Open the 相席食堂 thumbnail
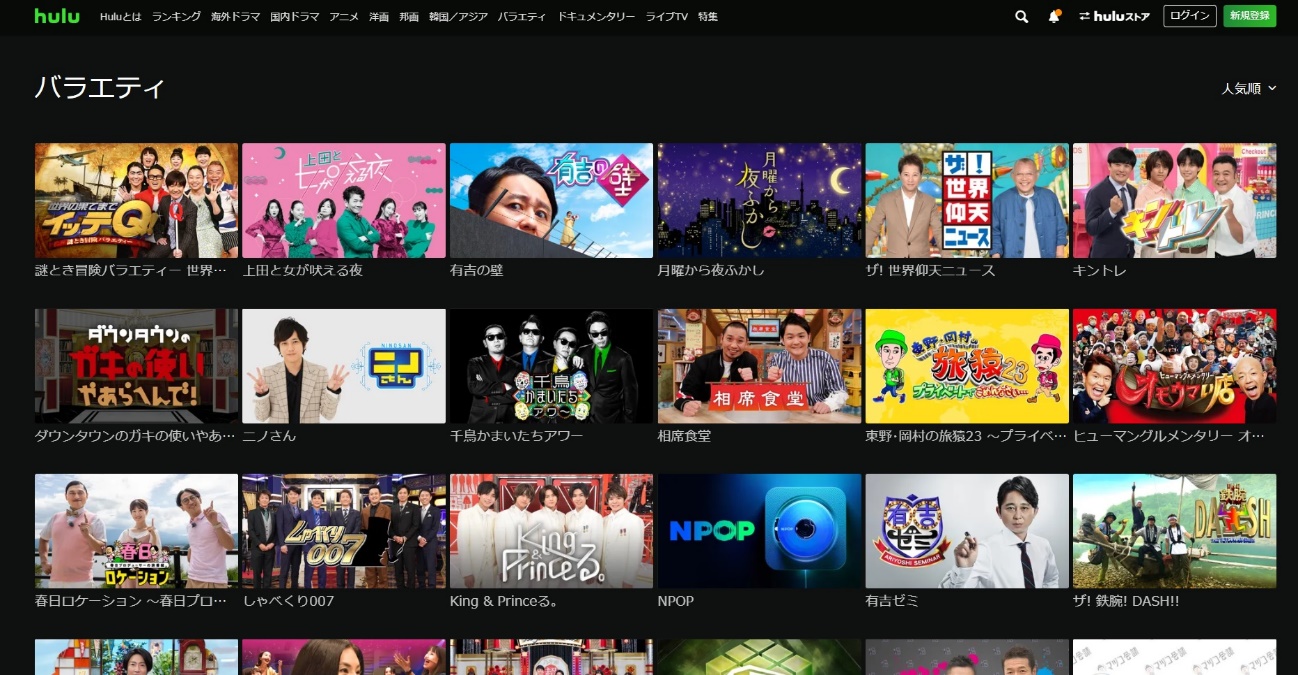Screen dimensions: 1298x675 click(x=759, y=366)
